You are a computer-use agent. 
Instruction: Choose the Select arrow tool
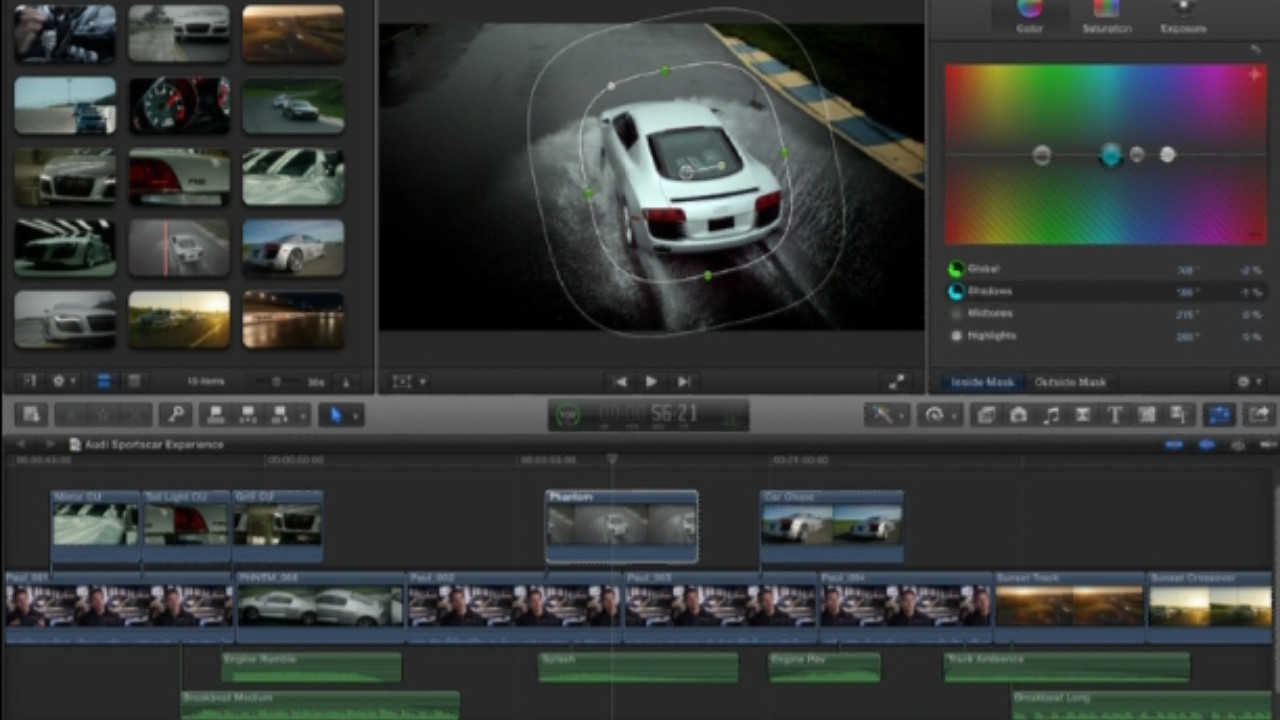(x=336, y=414)
